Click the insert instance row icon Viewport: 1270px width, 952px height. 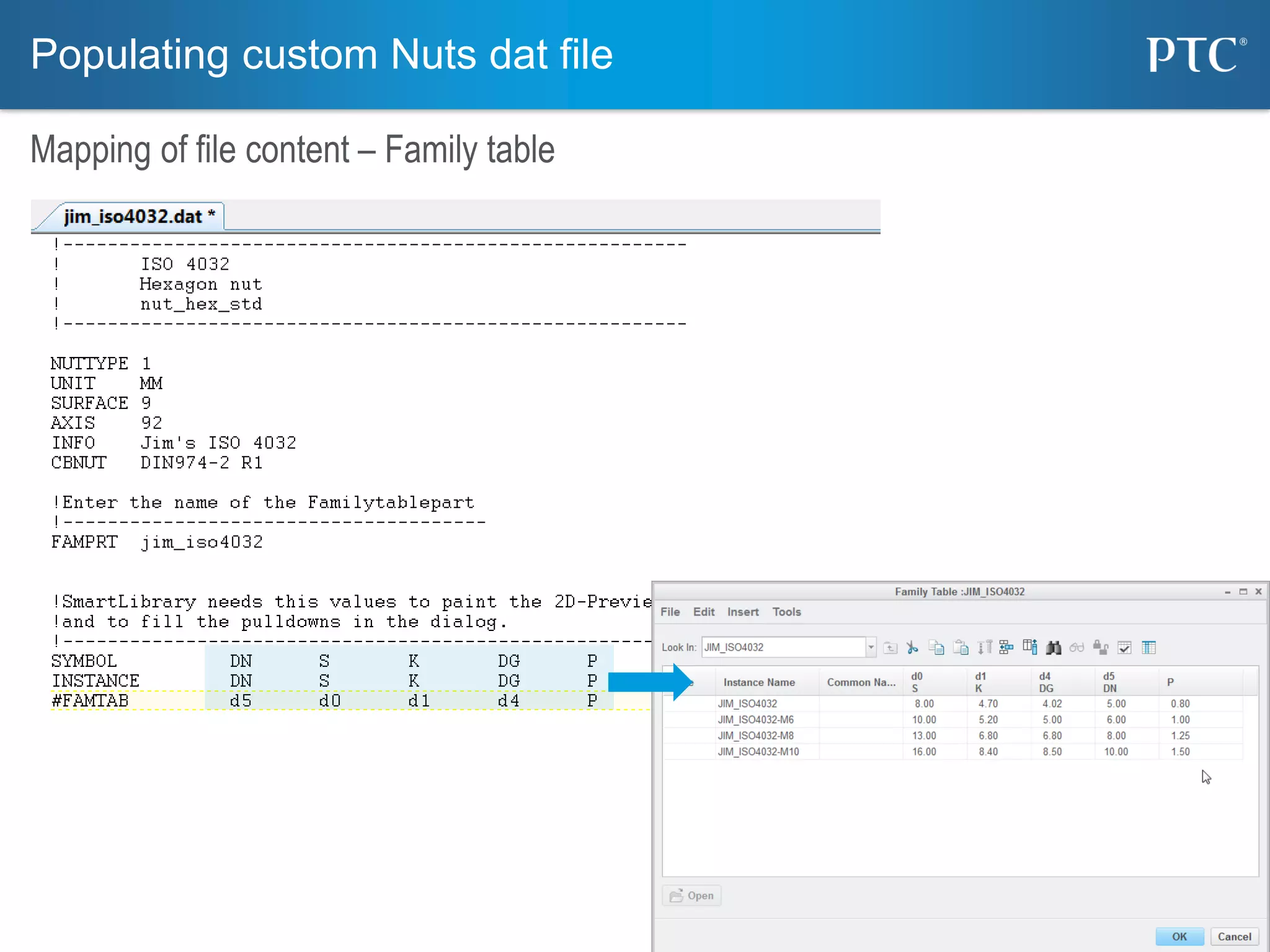pos(1006,648)
